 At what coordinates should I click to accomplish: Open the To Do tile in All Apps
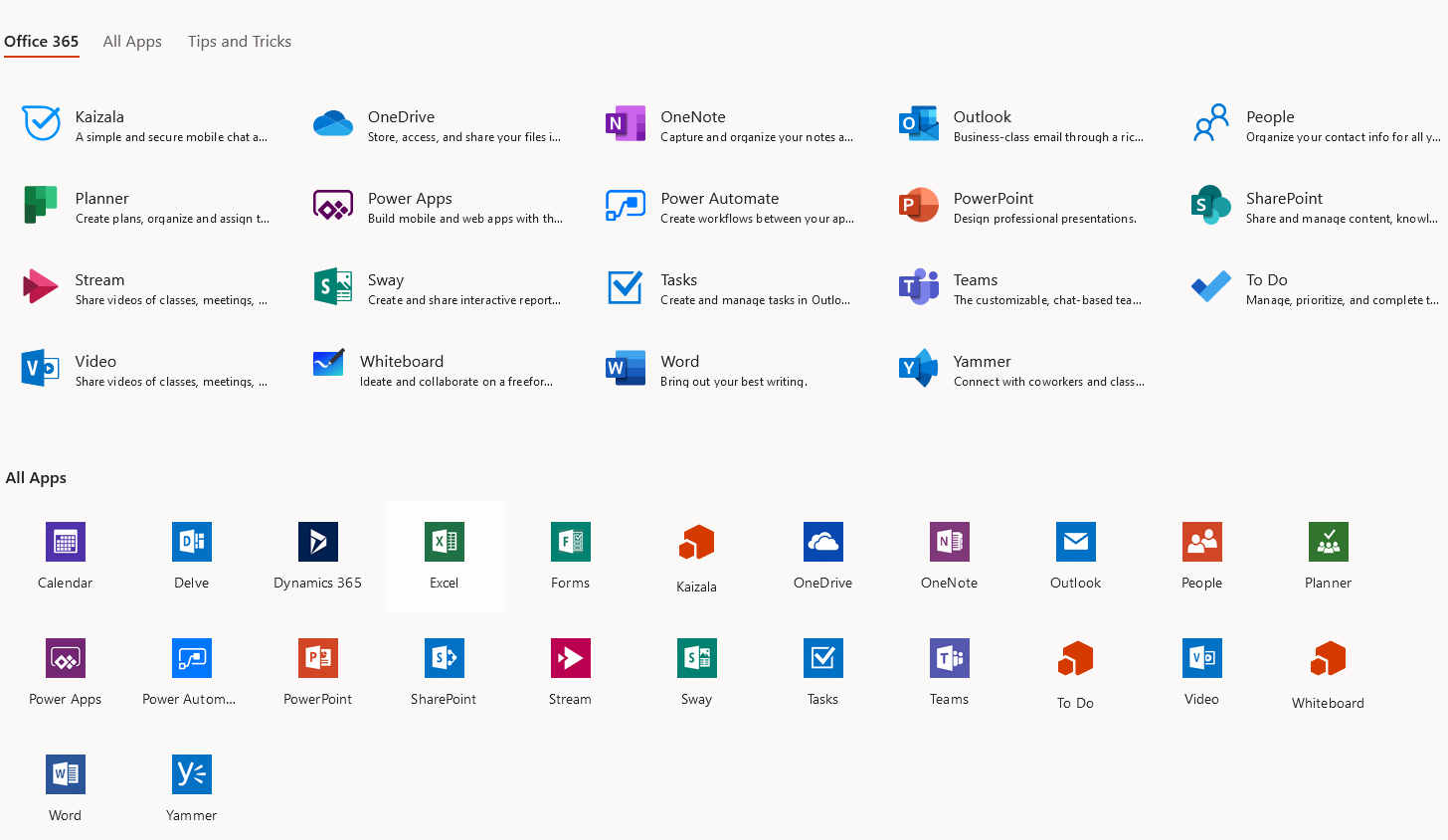pos(1076,674)
